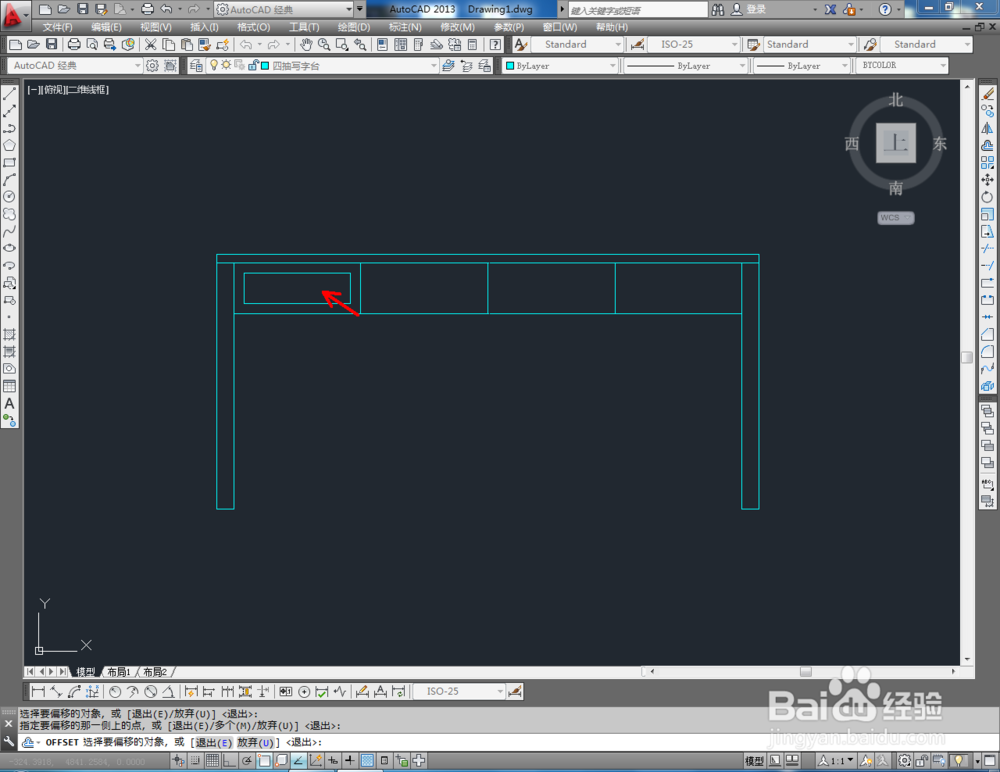The image size is (1000, 772).
Task: Select the Spline draw tool
Action: coord(9,231)
